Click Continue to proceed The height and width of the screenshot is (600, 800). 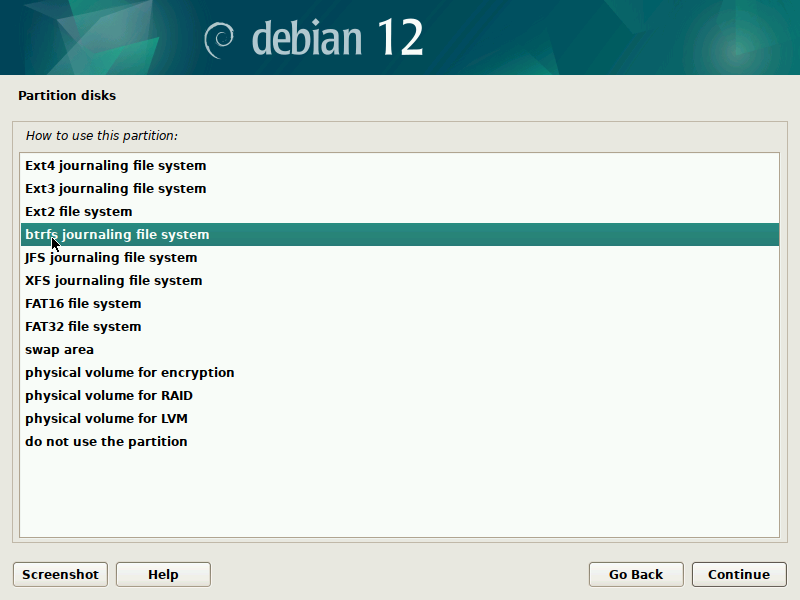click(739, 574)
